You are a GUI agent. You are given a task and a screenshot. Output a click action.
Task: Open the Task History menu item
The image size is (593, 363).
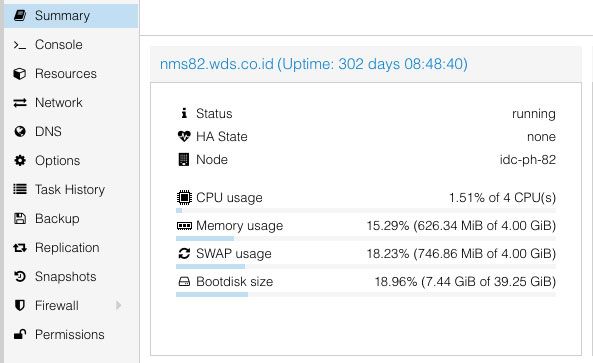(x=71, y=189)
